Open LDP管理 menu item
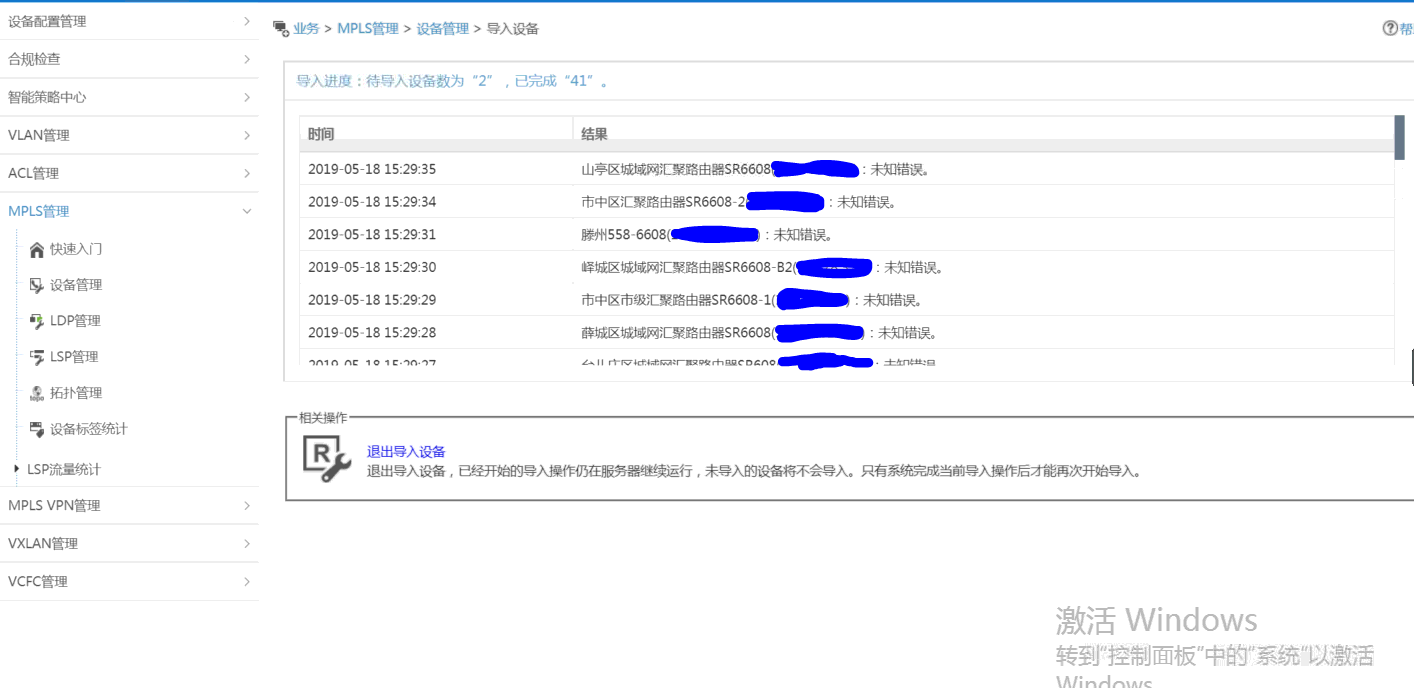 (x=75, y=321)
